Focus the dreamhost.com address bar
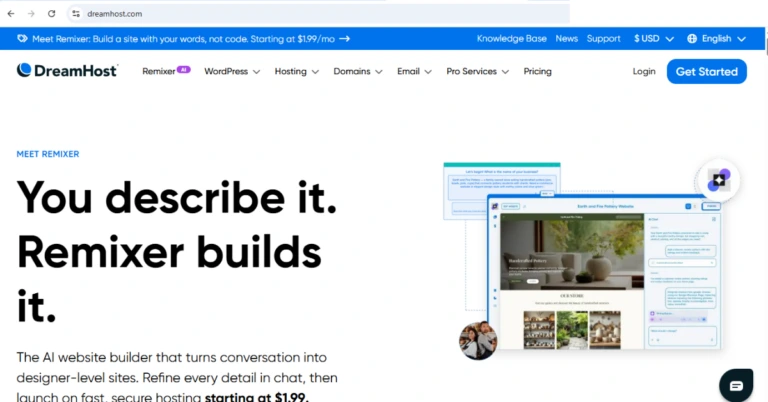 (x=318, y=14)
